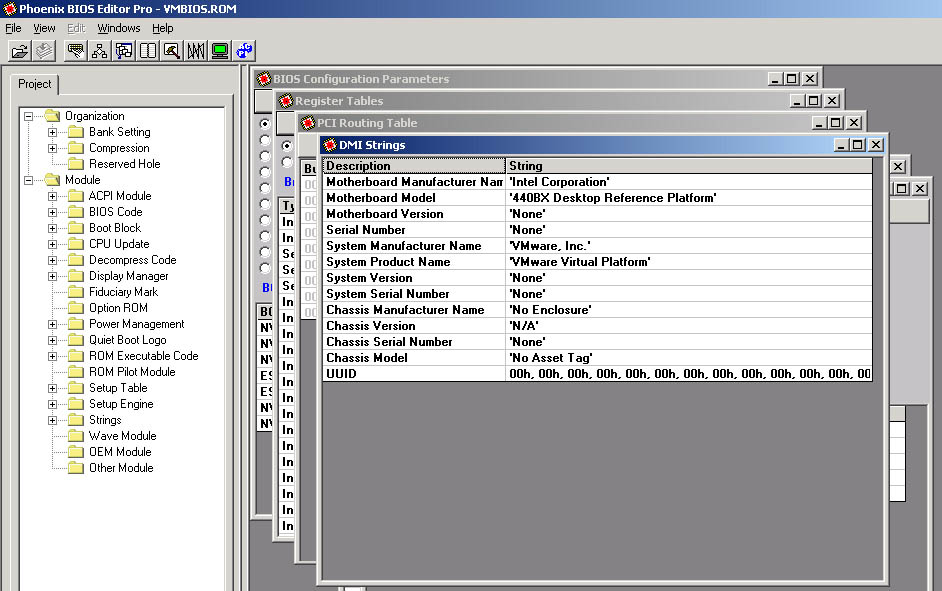Image resolution: width=942 pixels, height=591 pixels.
Task: Expand the ACPI Module tree node
Action: pyautogui.click(x=53, y=196)
